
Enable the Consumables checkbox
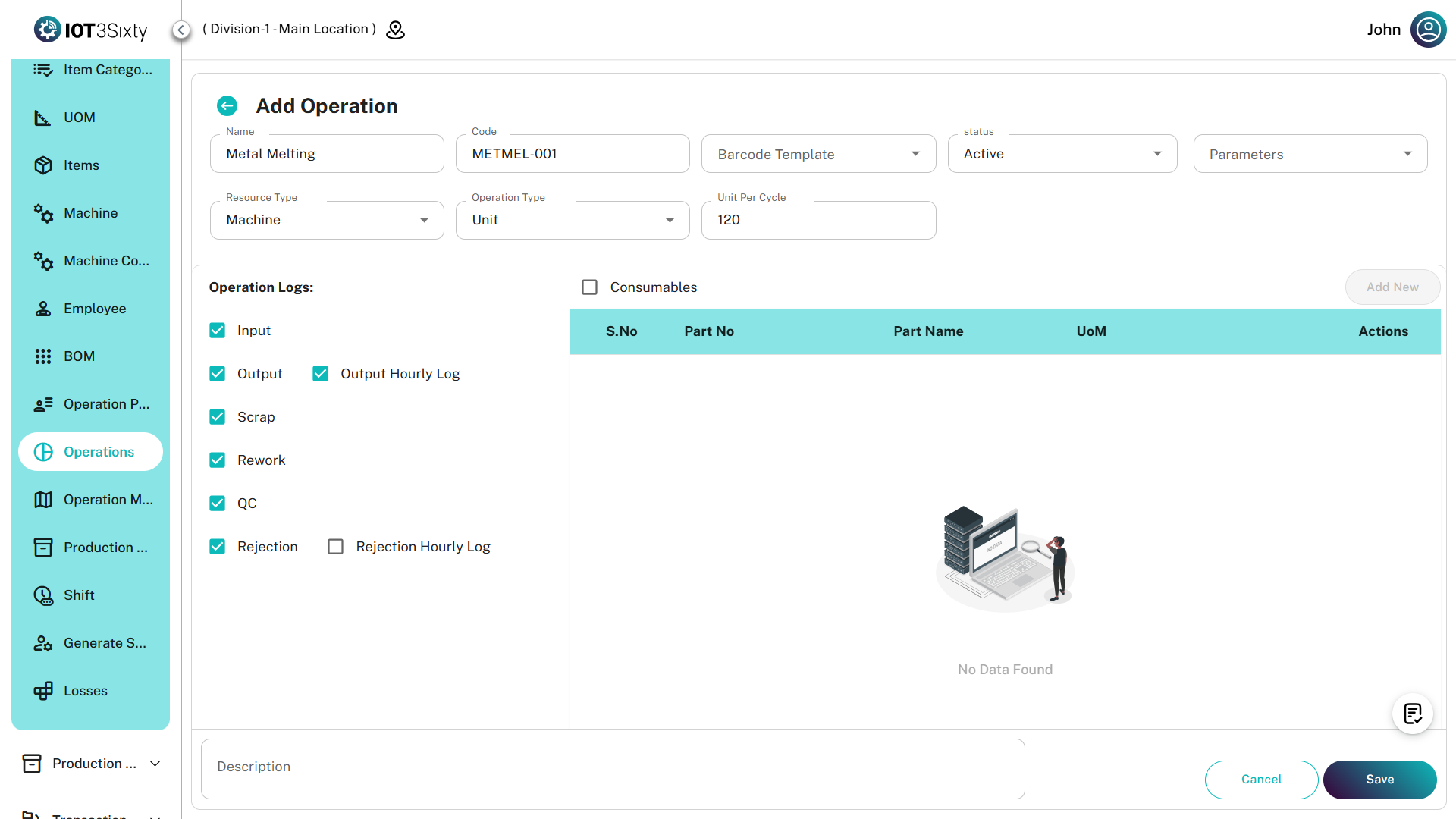(x=589, y=287)
